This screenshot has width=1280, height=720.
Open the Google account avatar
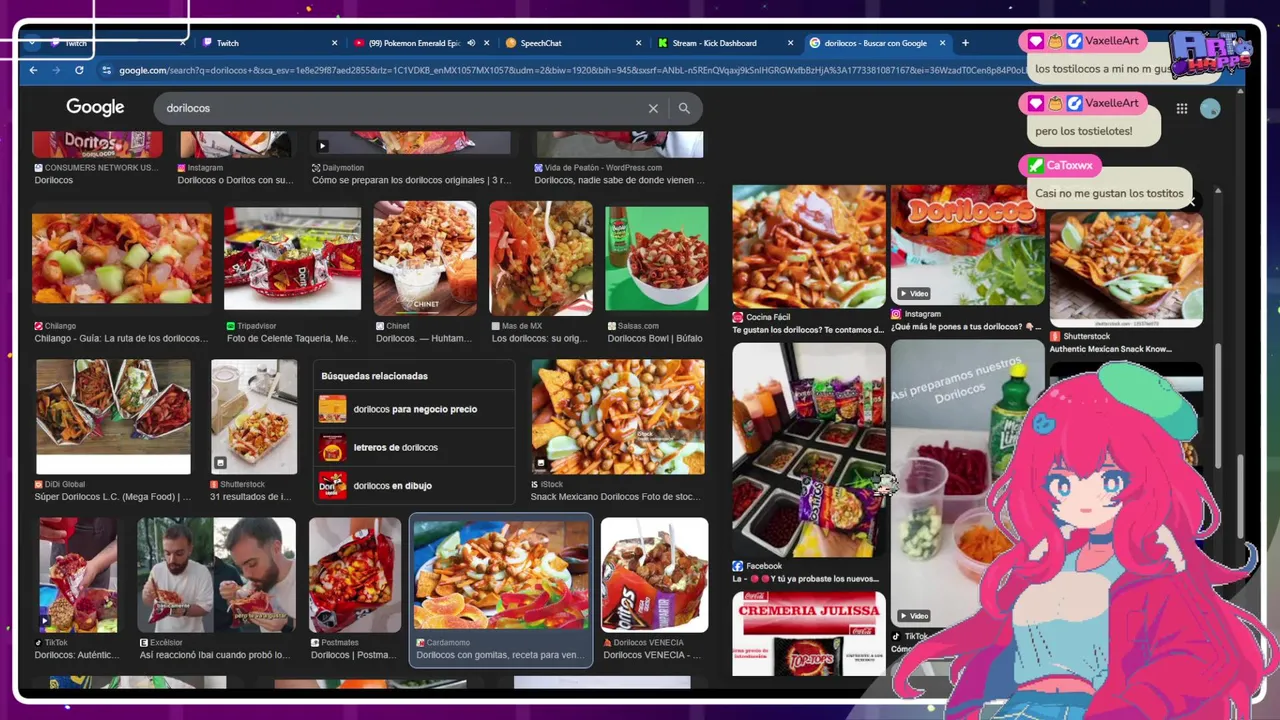pyautogui.click(x=1210, y=109)
